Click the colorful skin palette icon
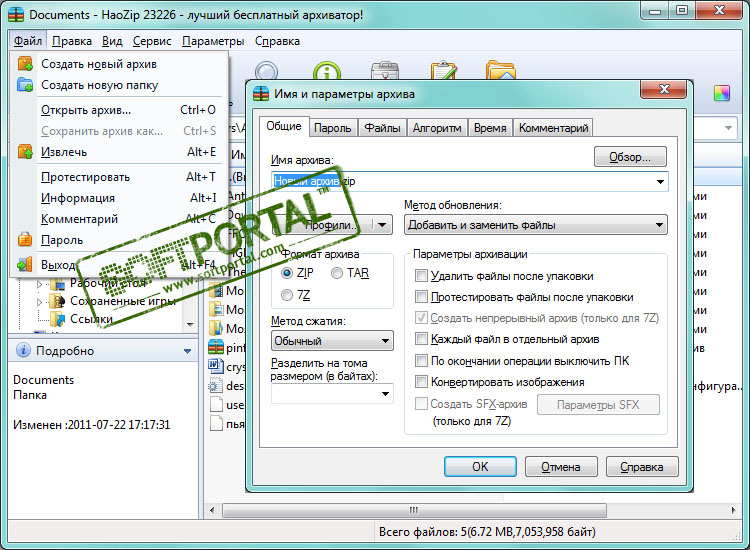The height and width of the screenshot is (550, 750). point(722,93)
